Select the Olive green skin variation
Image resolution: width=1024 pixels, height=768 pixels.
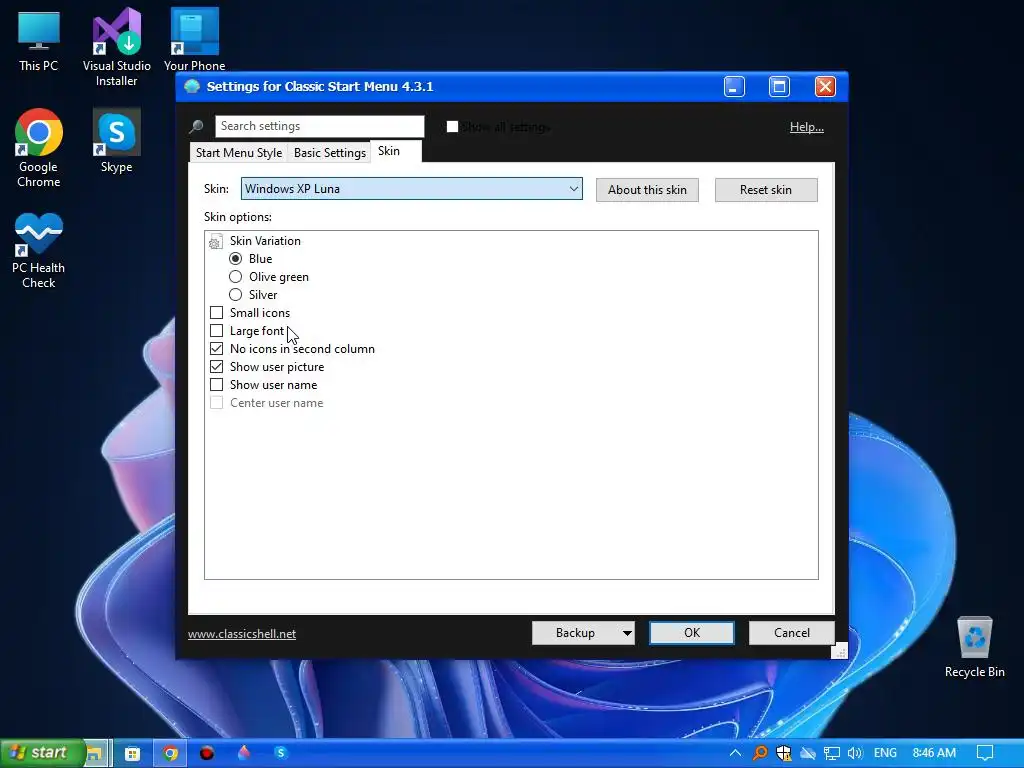[x=236, y=277]
